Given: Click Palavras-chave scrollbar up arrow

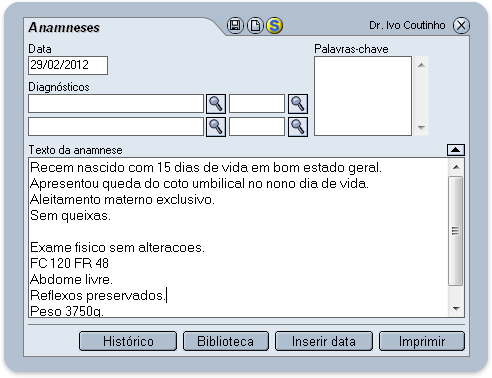Looking at the screenshot, I should [421, 65].
